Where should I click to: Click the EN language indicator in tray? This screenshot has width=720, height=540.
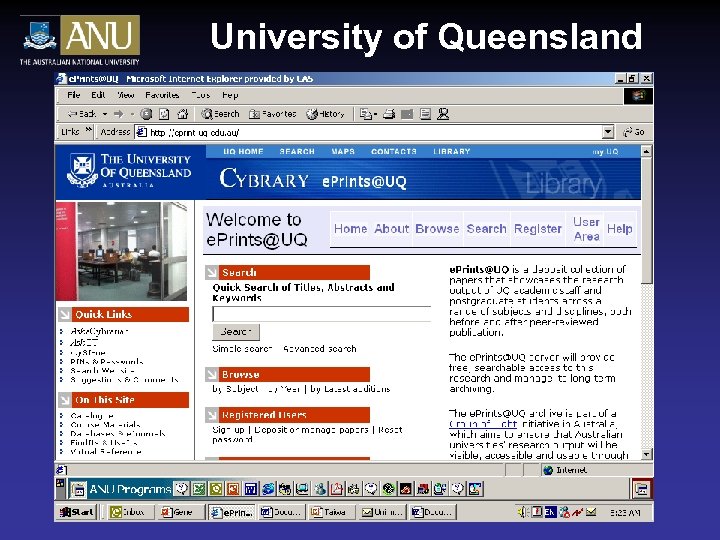coord(550,512)
